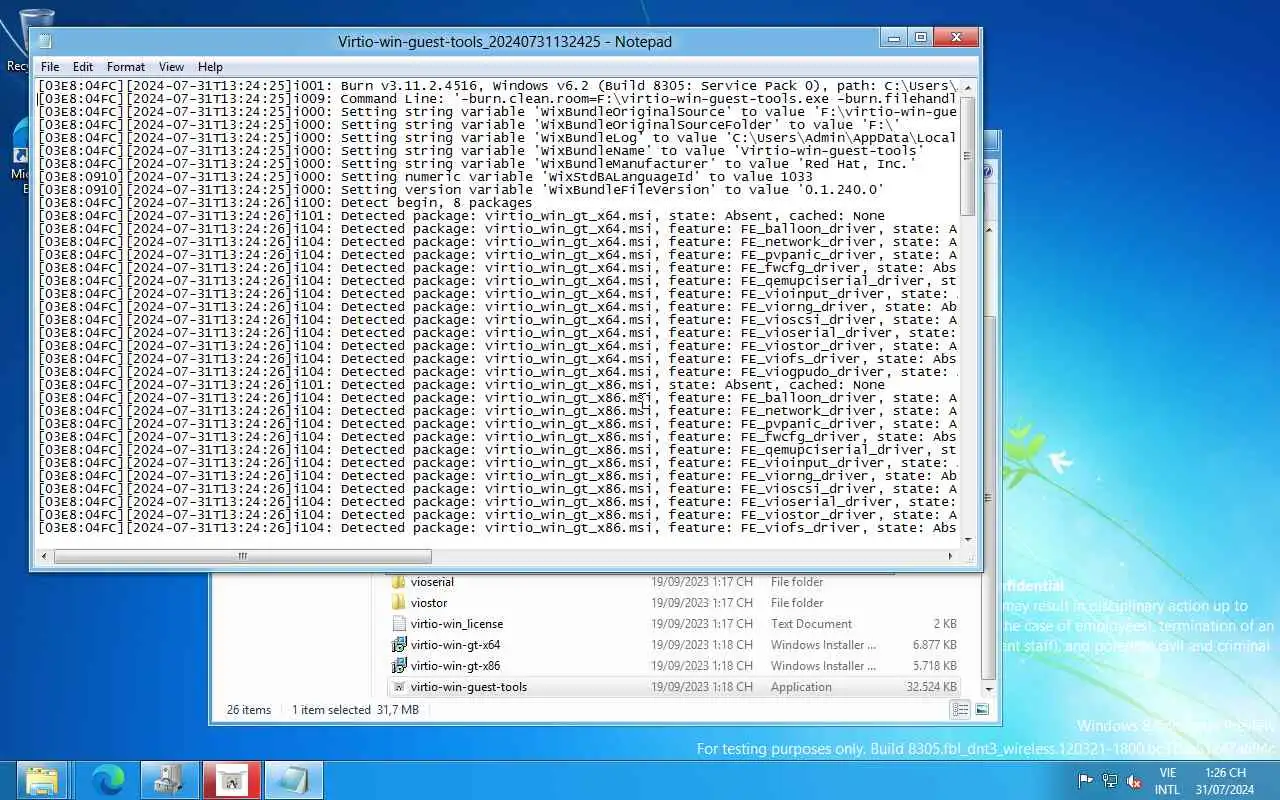The width and height of the screenshot is (1280, 800).
Task: Launch Microsoft Edge from the taskbar
Action: [107, 780]
